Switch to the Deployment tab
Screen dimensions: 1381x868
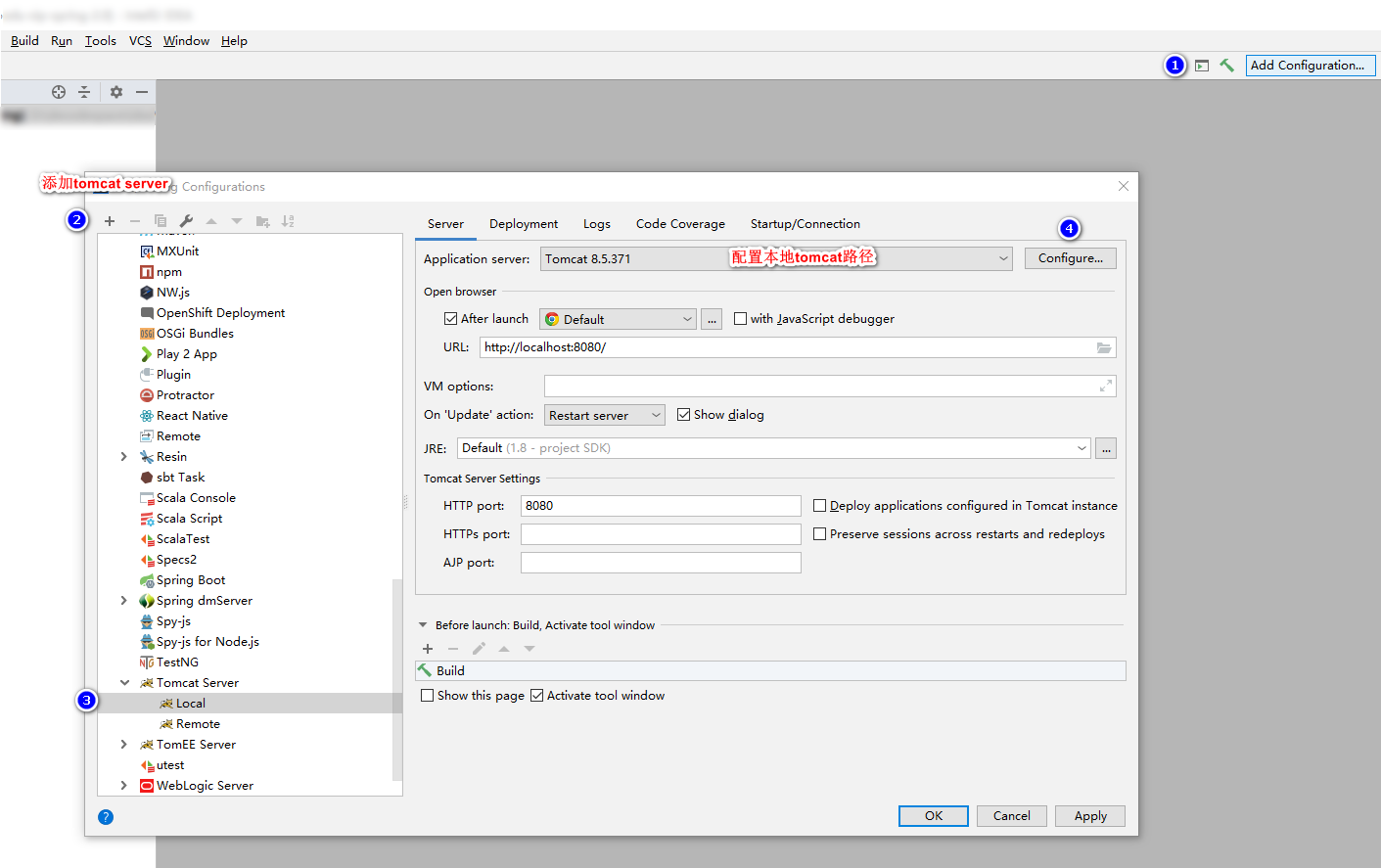[524, 224]
